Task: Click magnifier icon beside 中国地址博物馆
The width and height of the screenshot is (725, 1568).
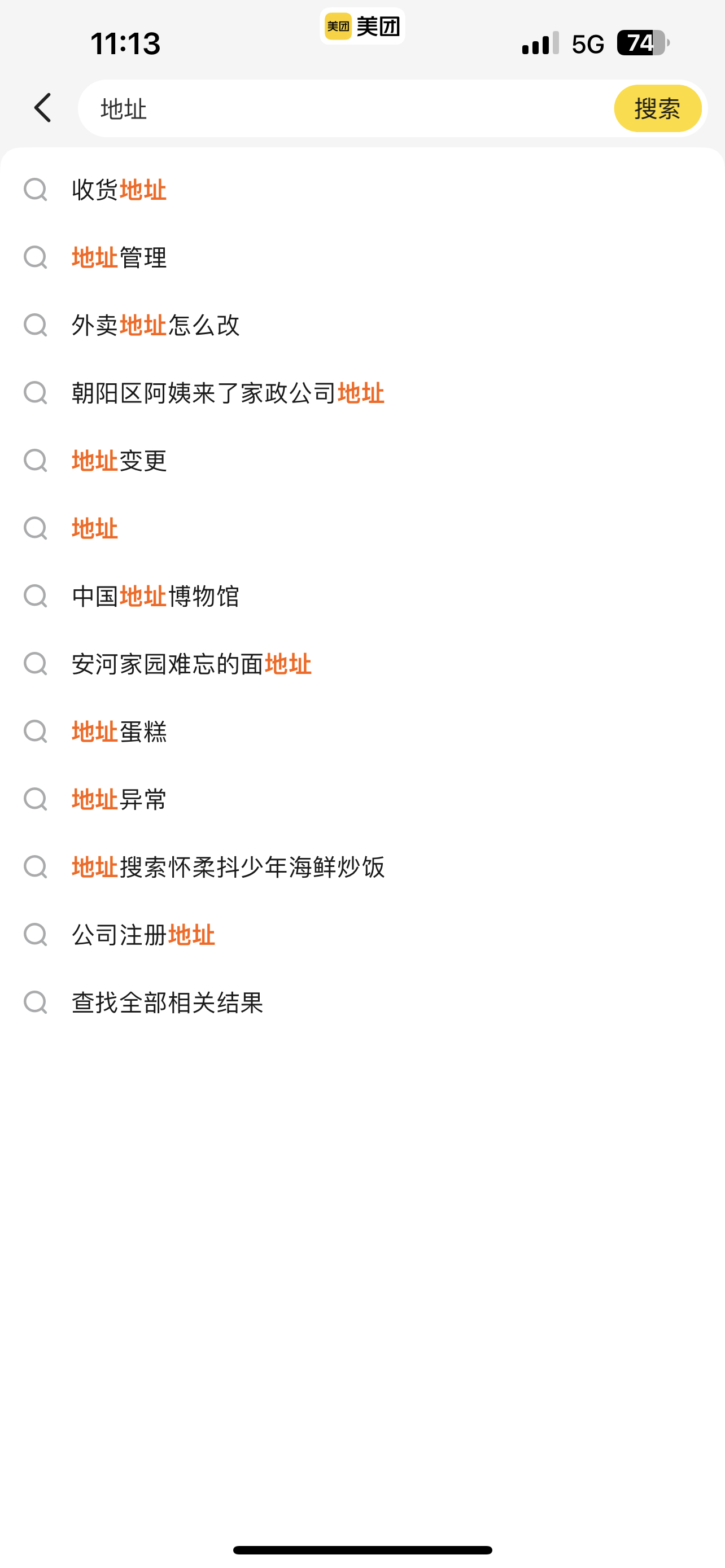Action: pos(36,596)
